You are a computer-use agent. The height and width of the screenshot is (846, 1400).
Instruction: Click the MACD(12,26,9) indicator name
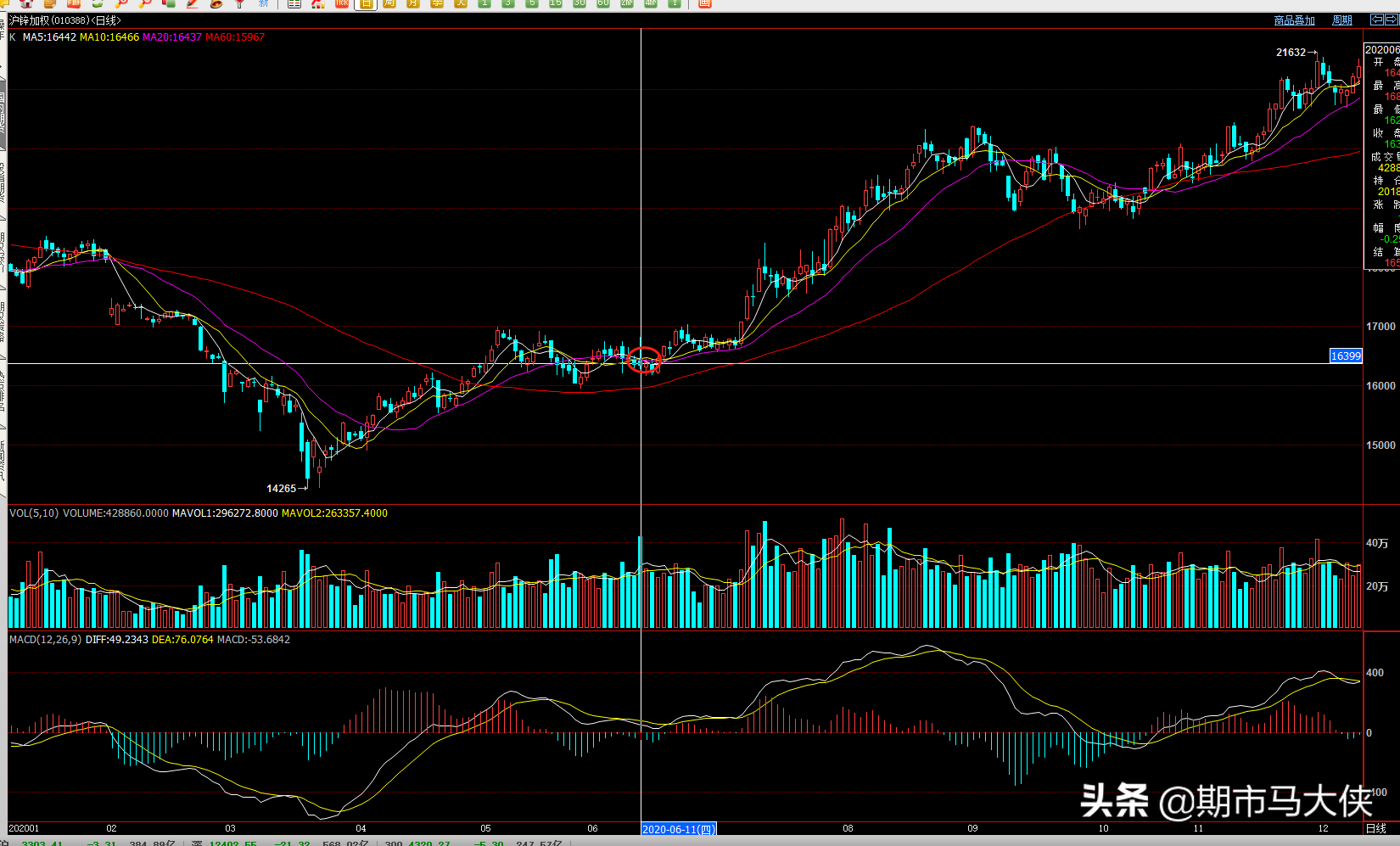(x=46, y=640)
